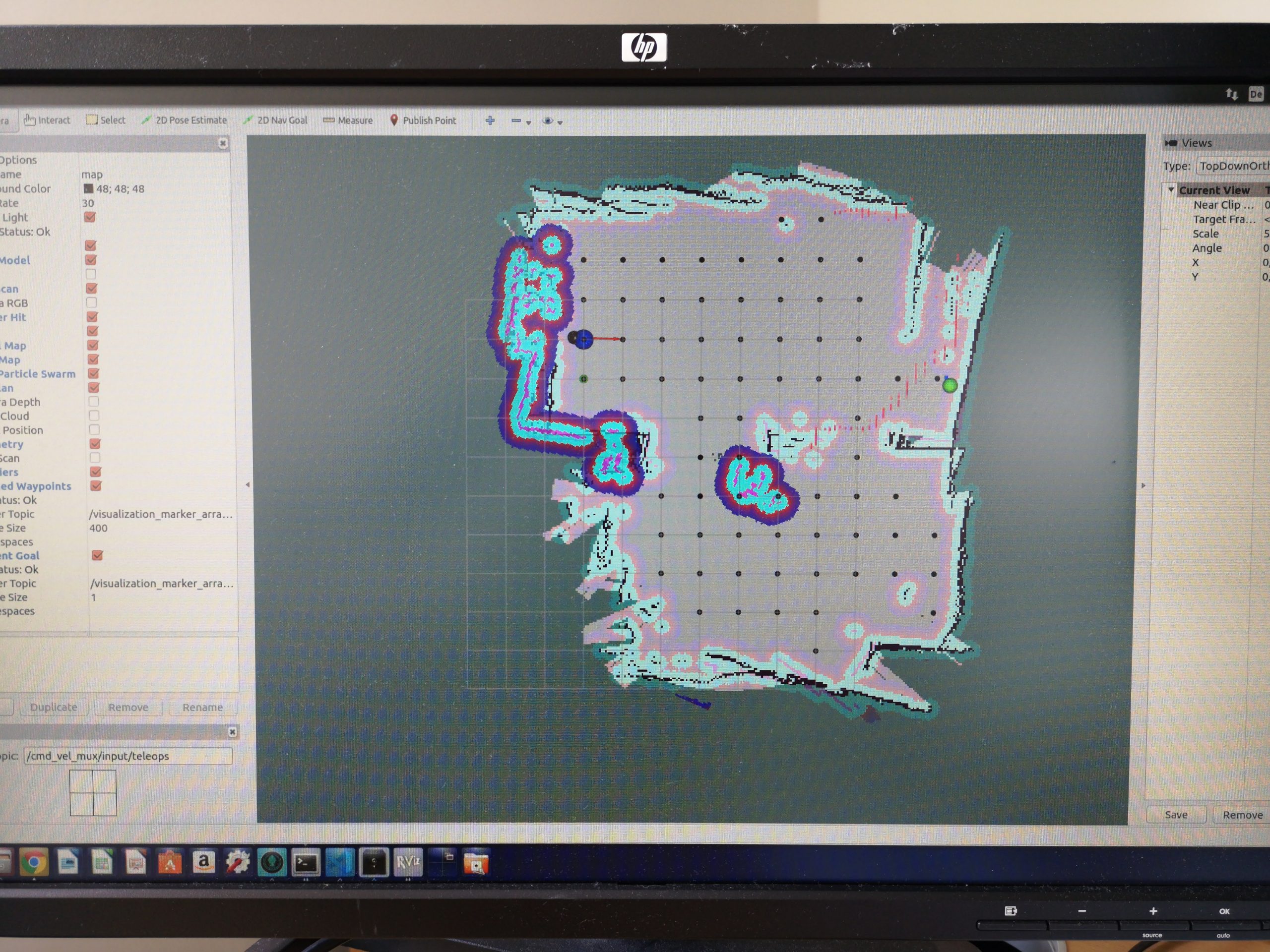Click the green goal marker on the map
1270x952 pixels.
[x=950, y=386]
